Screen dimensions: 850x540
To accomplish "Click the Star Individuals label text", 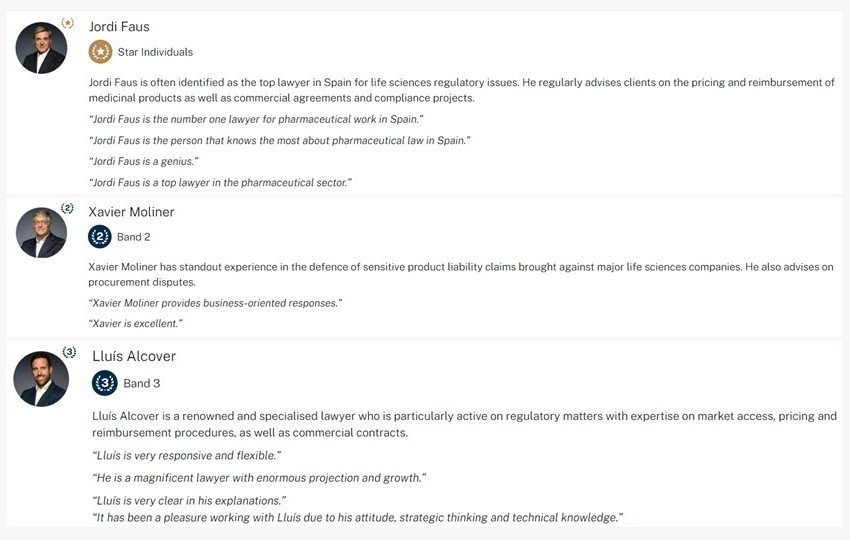I will click(155, 52).
